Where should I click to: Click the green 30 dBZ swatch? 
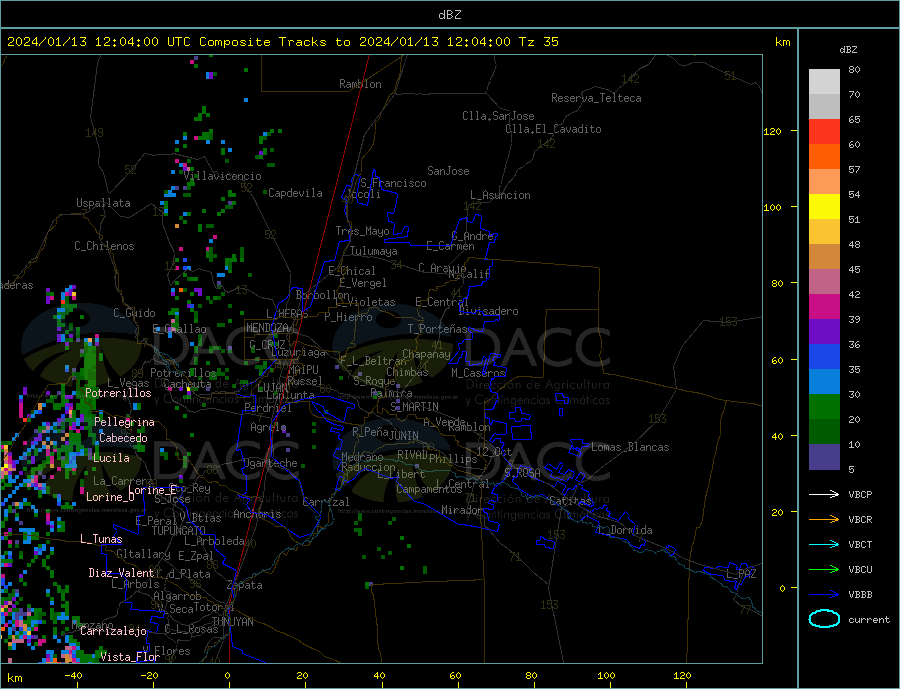click(x=824, y=406)
